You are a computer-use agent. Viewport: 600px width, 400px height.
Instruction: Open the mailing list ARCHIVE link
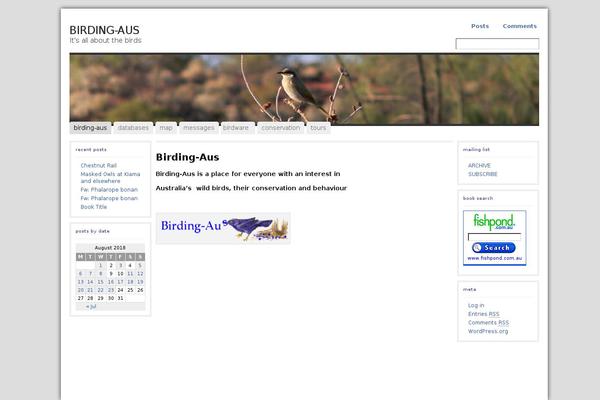click(479, 165)
